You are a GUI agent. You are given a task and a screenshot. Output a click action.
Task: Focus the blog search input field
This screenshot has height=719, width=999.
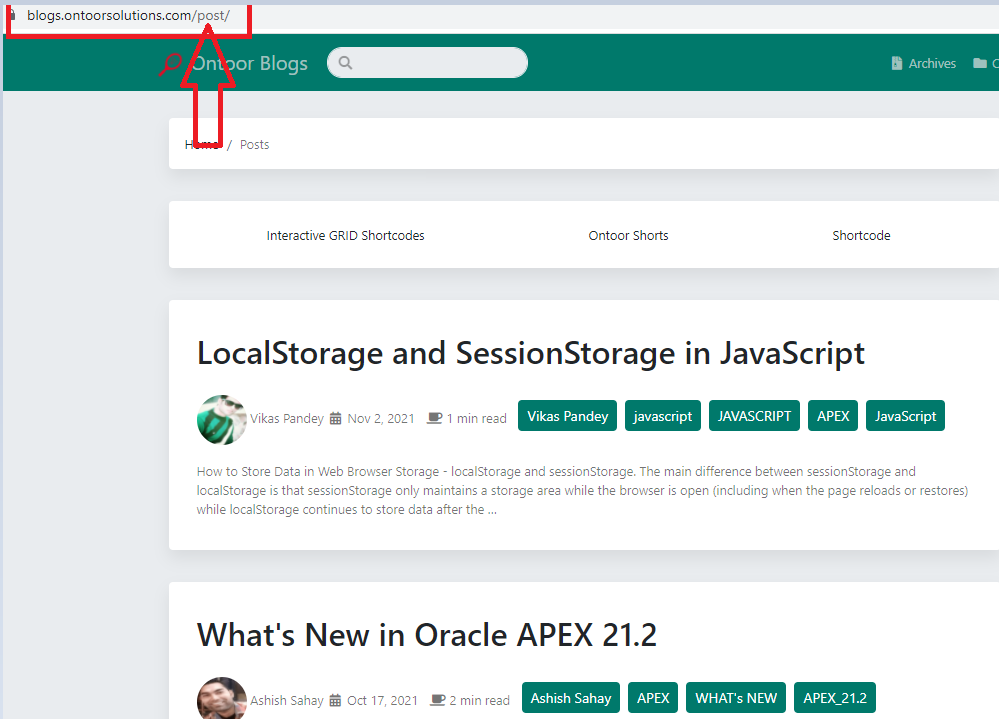[x=438, y=63]
